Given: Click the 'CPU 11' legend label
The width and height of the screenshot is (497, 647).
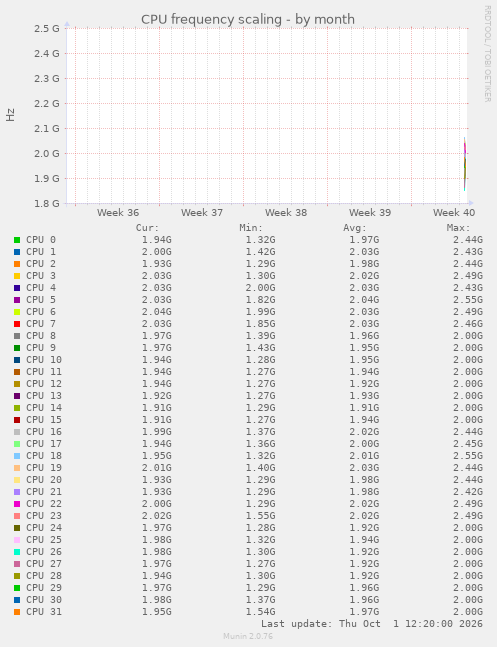Looking at the screenshot, I should (44, 372).
